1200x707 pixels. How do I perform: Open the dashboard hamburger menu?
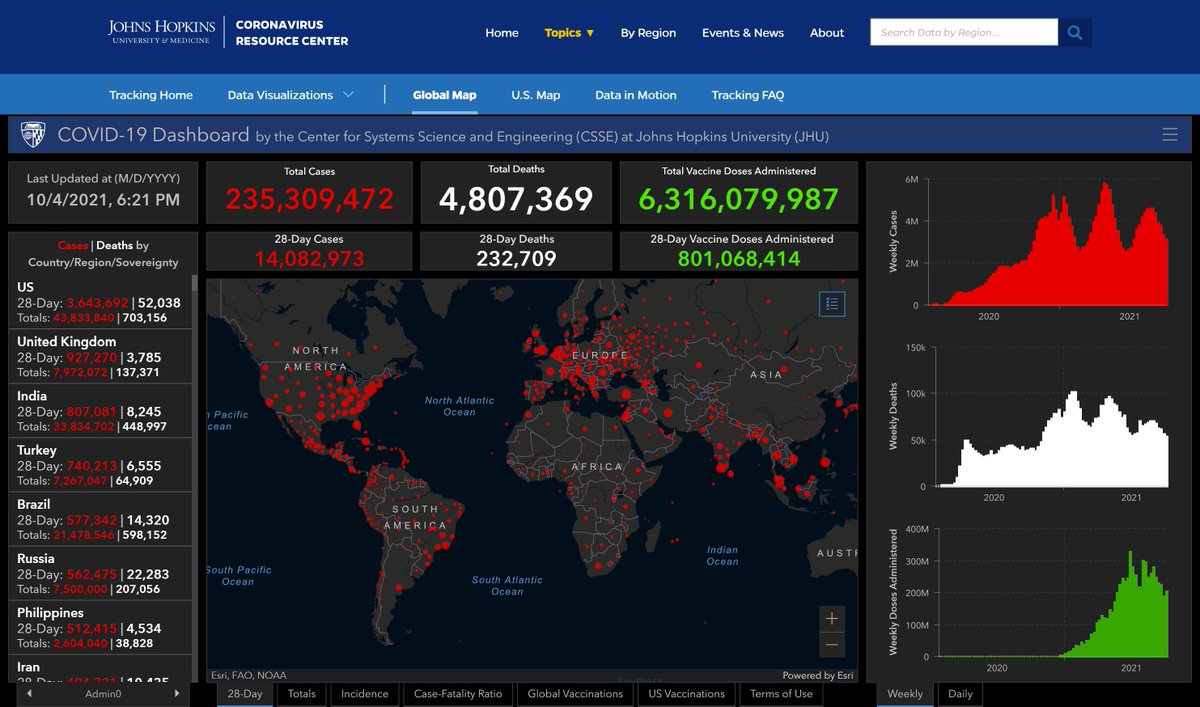tap(1170, 133)
